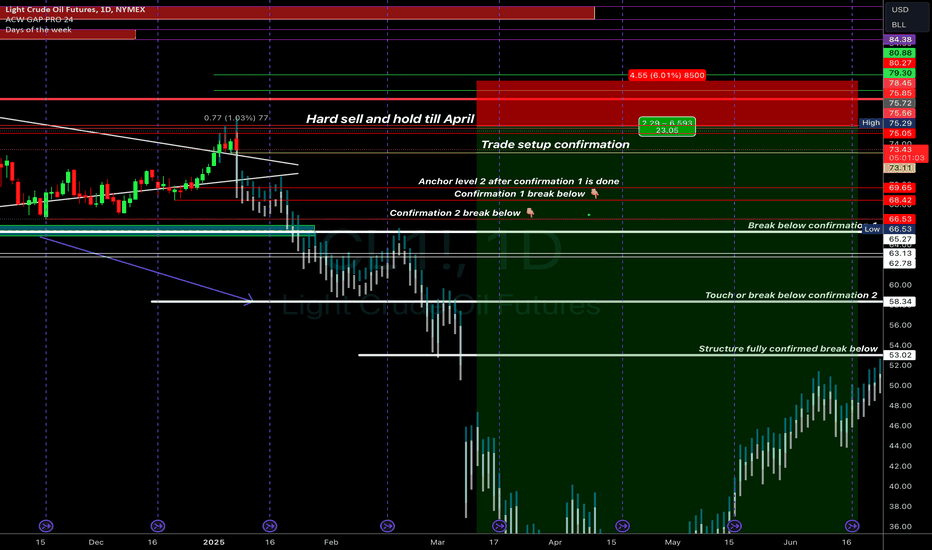Click the 58.34 price label
Viewport: 932px width, 550px height.
[900, 301]
